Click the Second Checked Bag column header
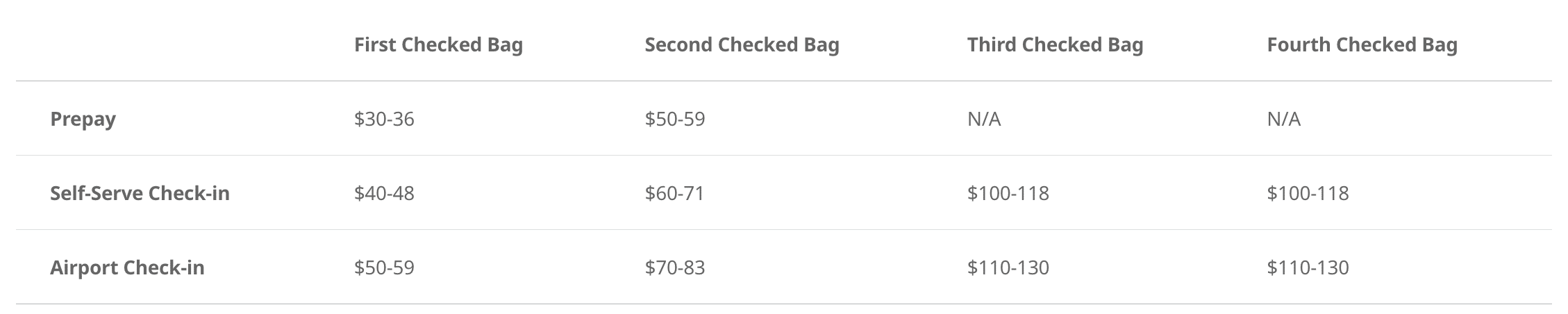The width and height of the screenshot is (1568, 314). pyautogui.click(x=742, y=45)
